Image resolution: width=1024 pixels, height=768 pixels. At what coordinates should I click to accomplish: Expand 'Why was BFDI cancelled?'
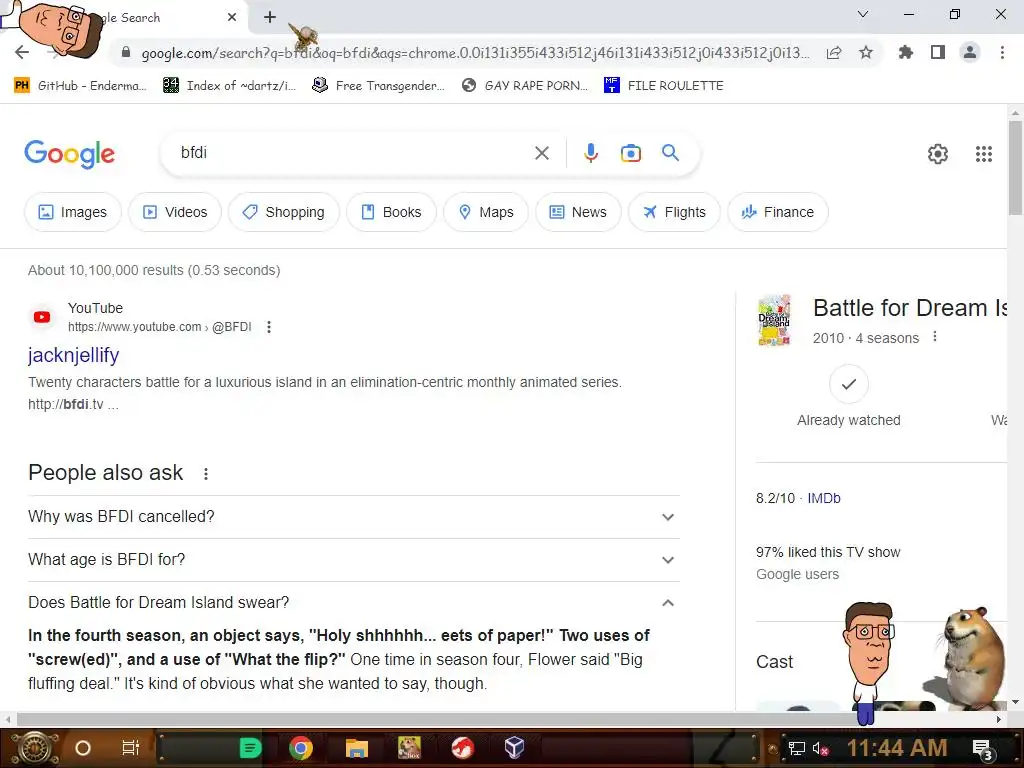tap(353, 517)
